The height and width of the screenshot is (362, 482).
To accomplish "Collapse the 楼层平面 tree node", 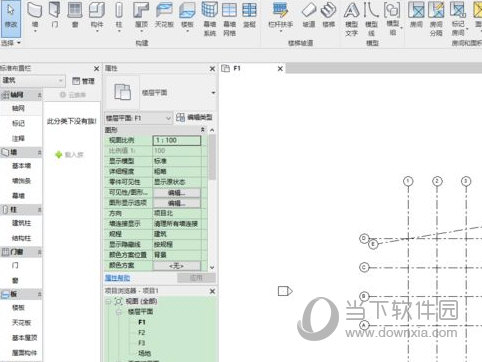I will (x=119, y=312).
